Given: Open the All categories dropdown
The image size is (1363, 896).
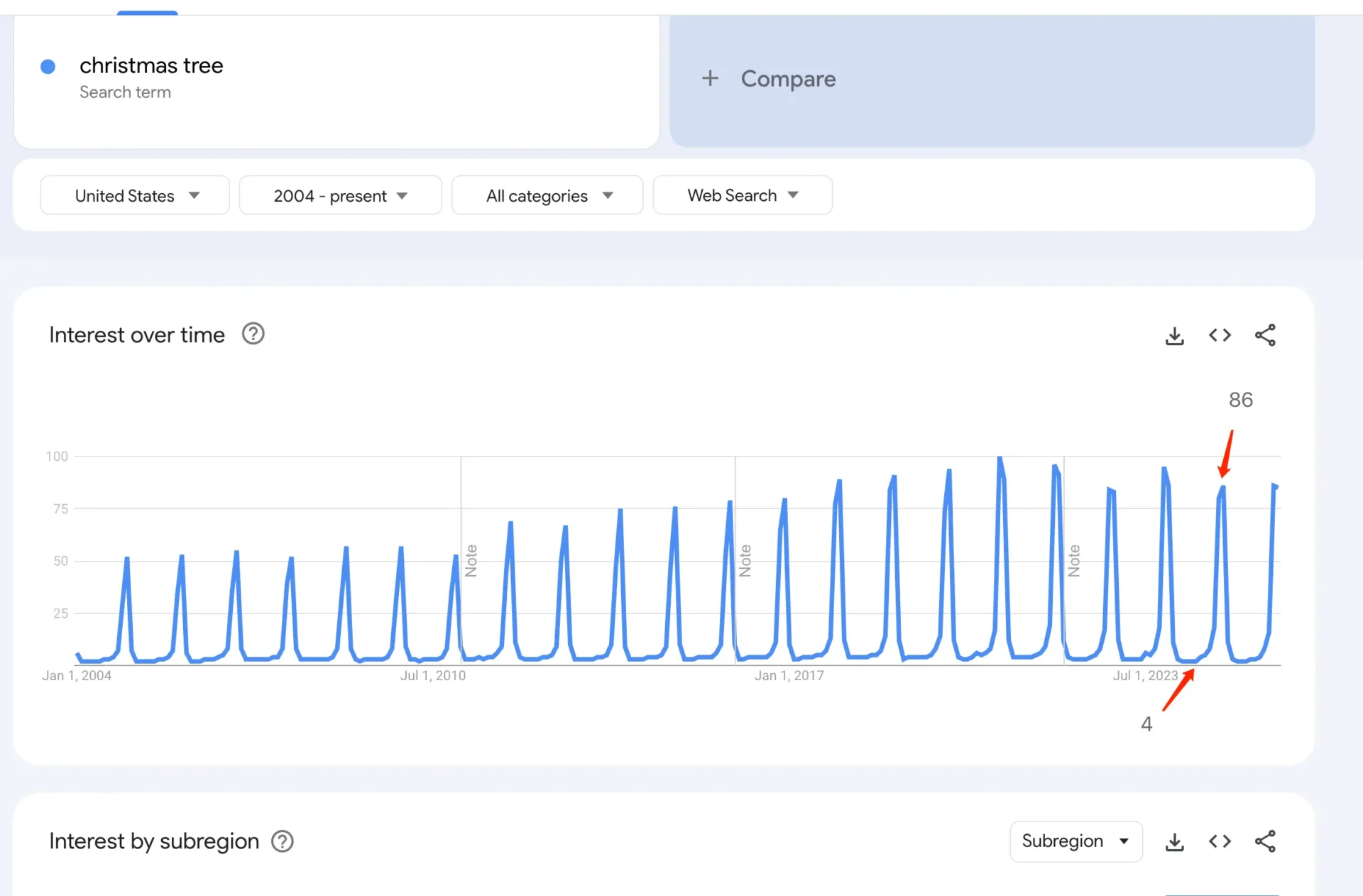Looking at the screenshot, I should pyautogui.click(x=547, y=195).
